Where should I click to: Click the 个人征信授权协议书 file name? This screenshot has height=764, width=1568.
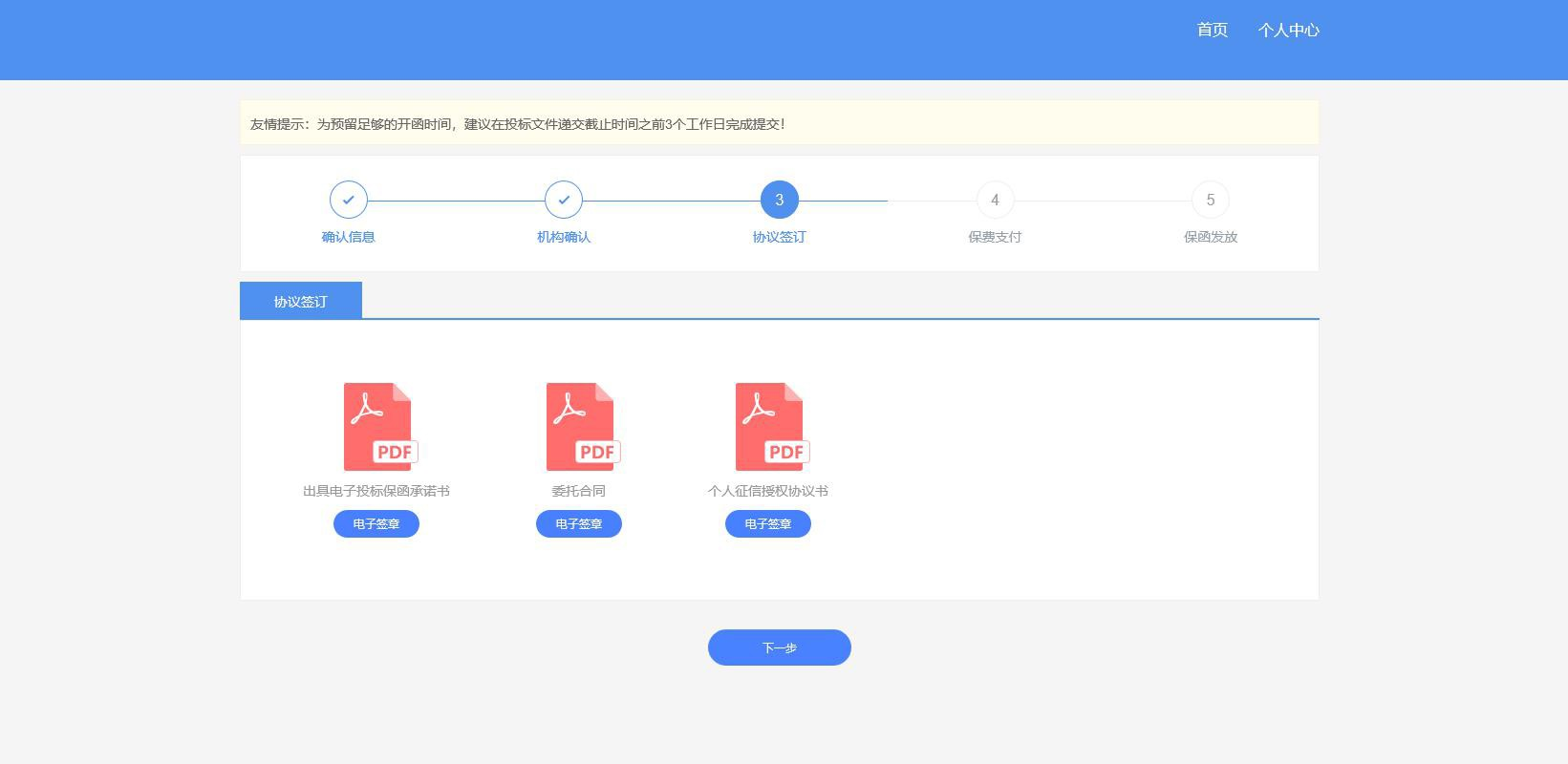768,491
